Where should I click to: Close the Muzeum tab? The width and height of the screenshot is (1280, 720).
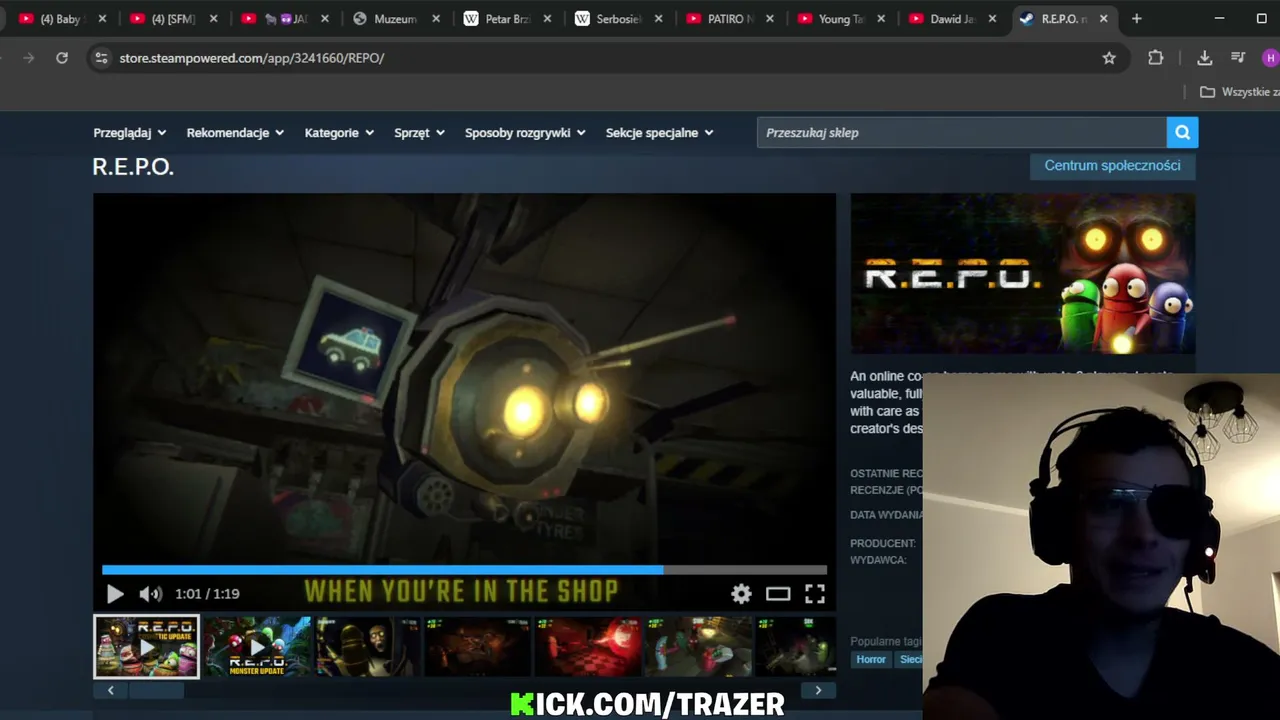point(436,19)
